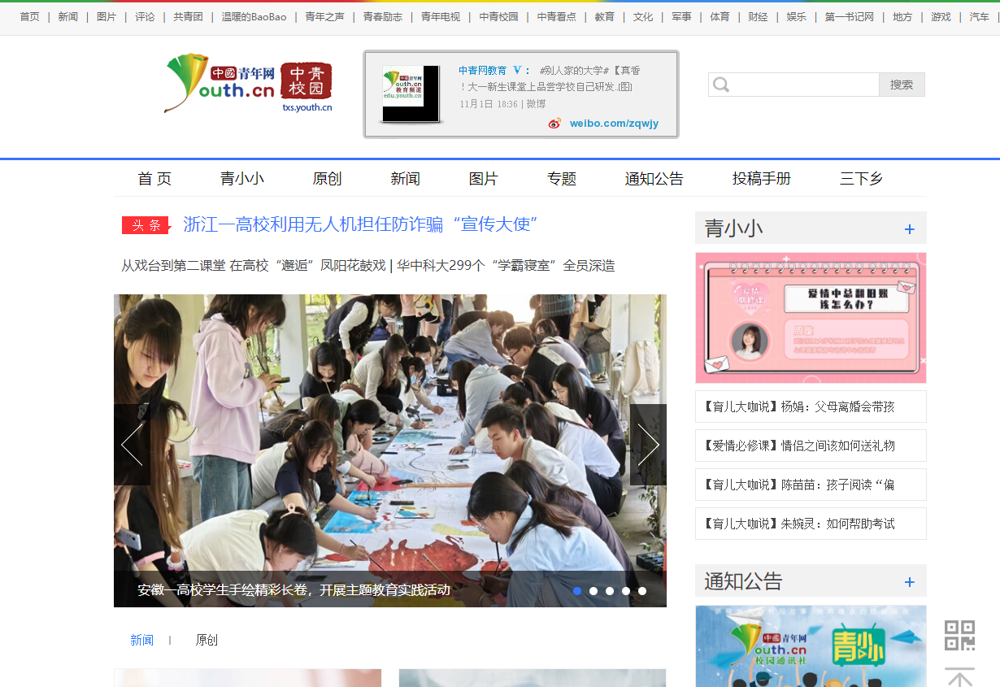
Task: Open the pink 青小小 banner image
Action: click(810, 318)
